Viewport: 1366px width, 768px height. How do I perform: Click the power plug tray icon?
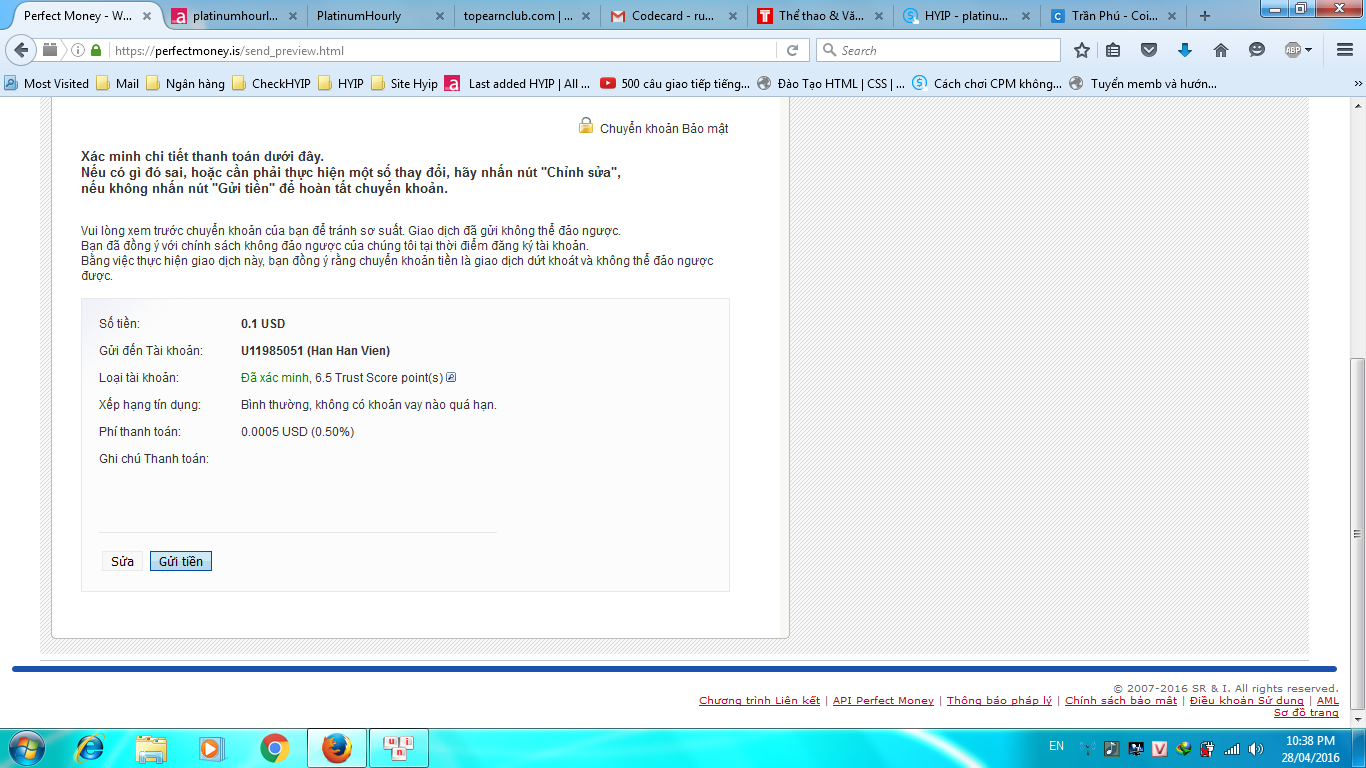1208,748
